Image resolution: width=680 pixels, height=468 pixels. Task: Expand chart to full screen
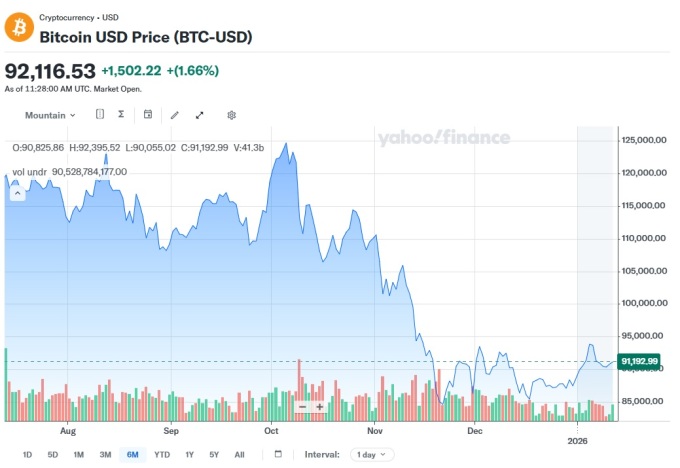200,115
